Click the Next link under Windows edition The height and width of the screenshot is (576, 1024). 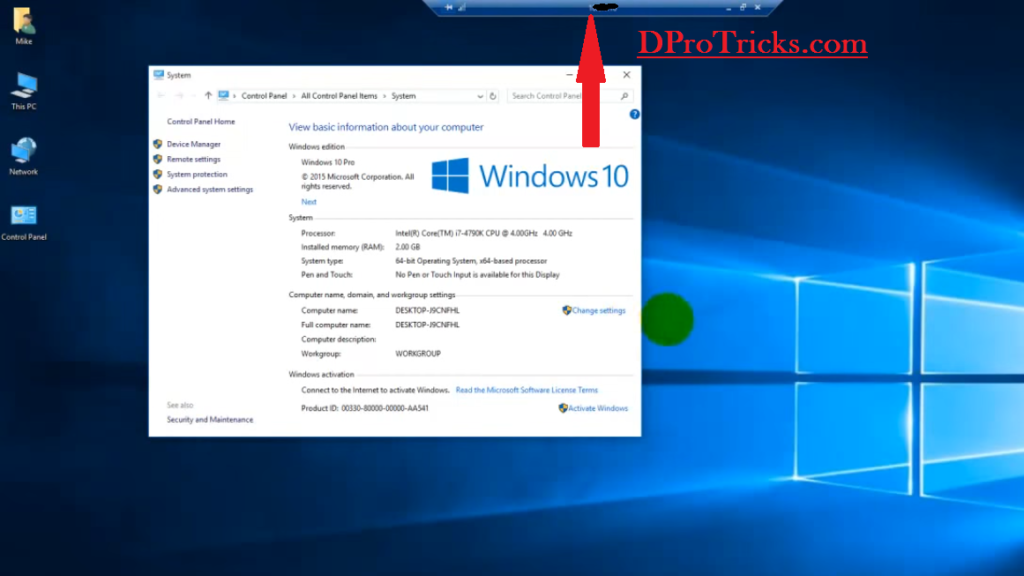coord(309,202)
